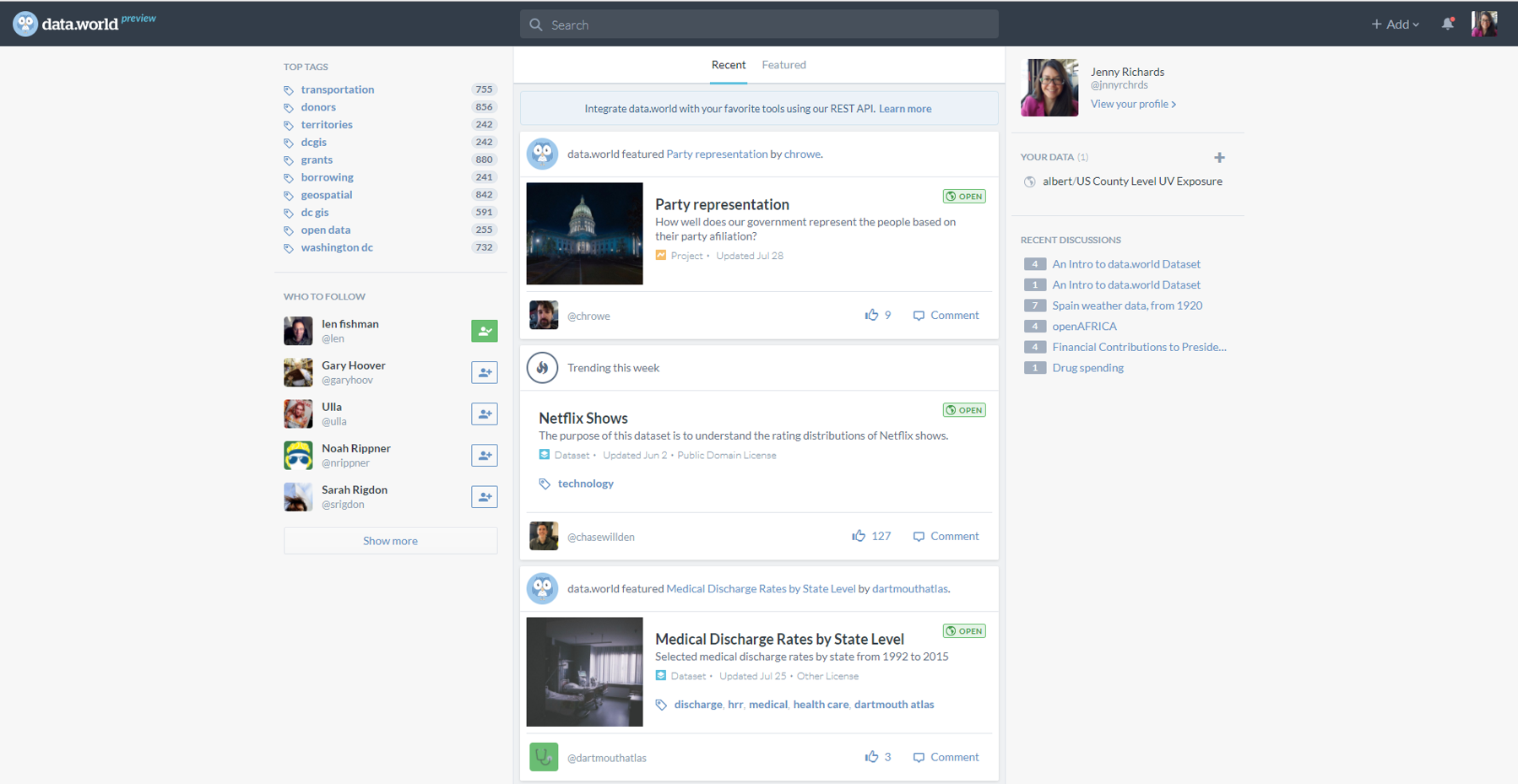Image resolution: width=1518 pixels, height=784 pixels.
Task: Click Ulla's avatar
Action: tap(298, 414)
